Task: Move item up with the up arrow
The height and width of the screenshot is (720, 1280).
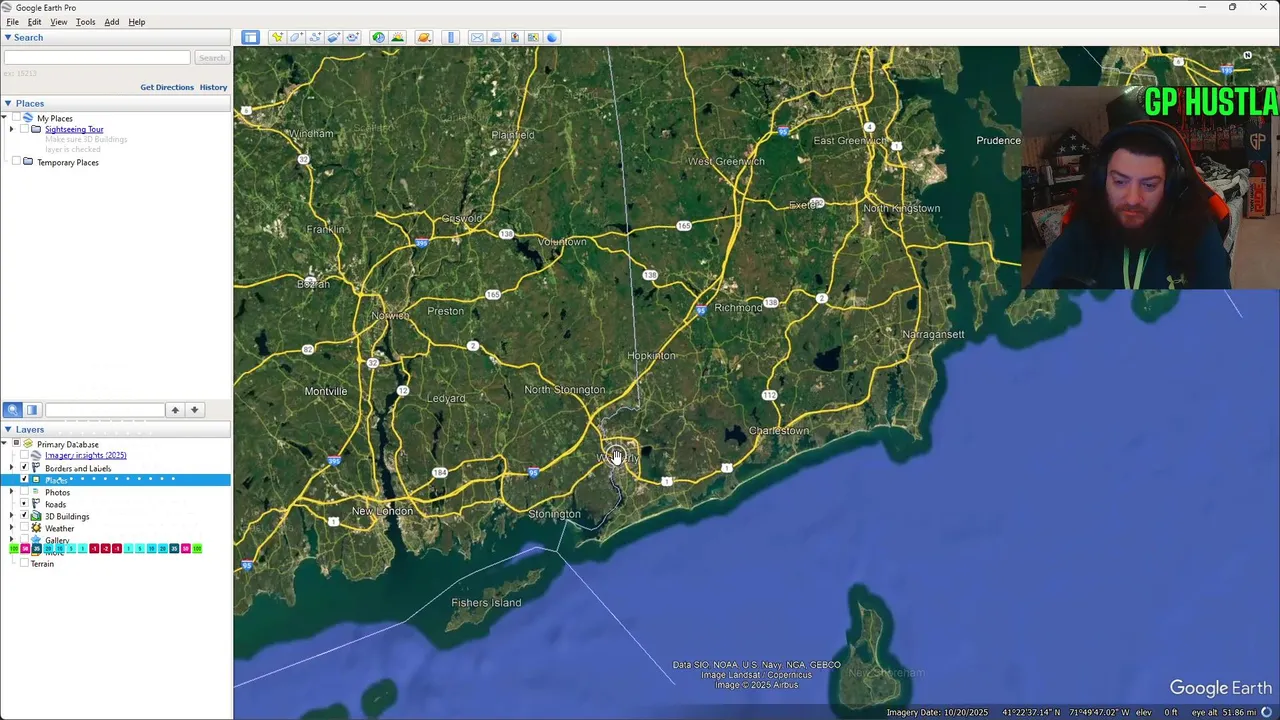Action: tap(175, 410)
